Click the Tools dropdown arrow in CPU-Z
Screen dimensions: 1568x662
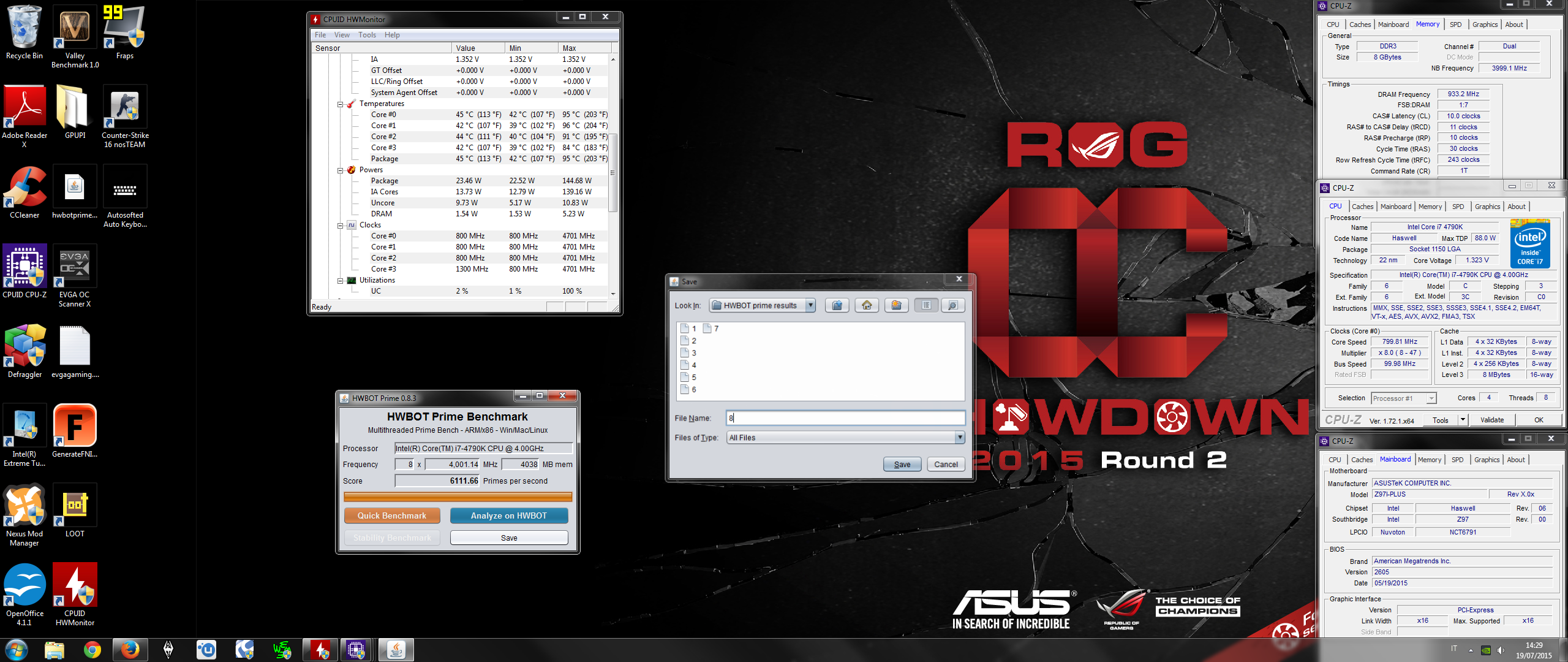[1463, 420]
